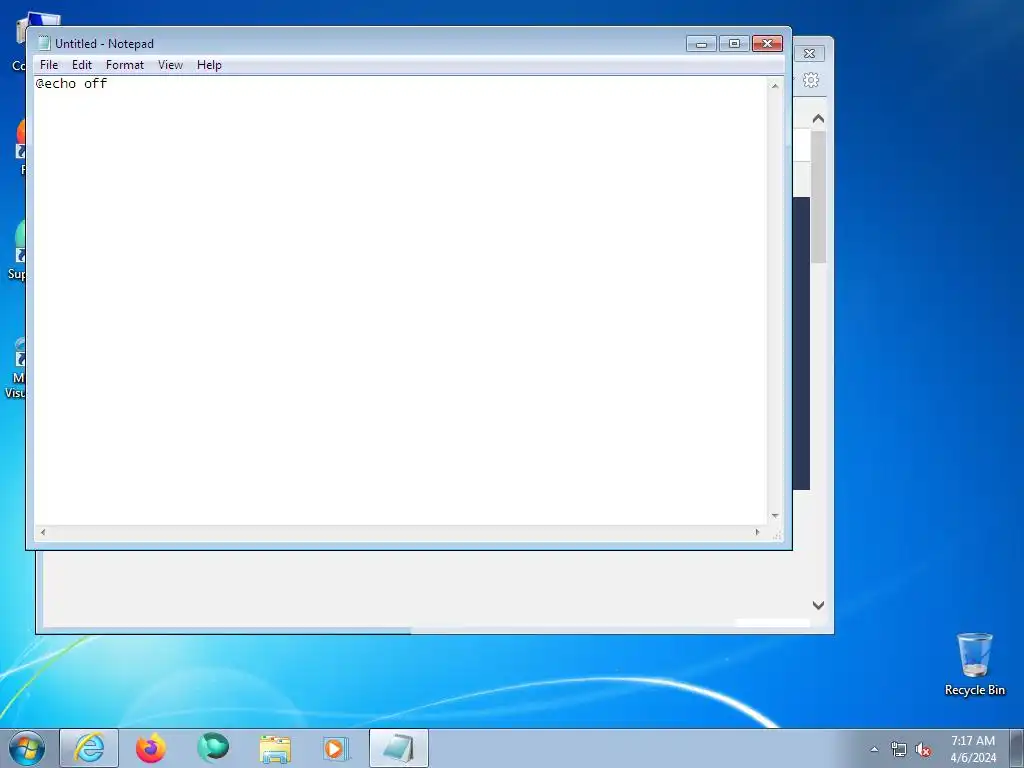Open the View menu in Notepad

(170, 65)
